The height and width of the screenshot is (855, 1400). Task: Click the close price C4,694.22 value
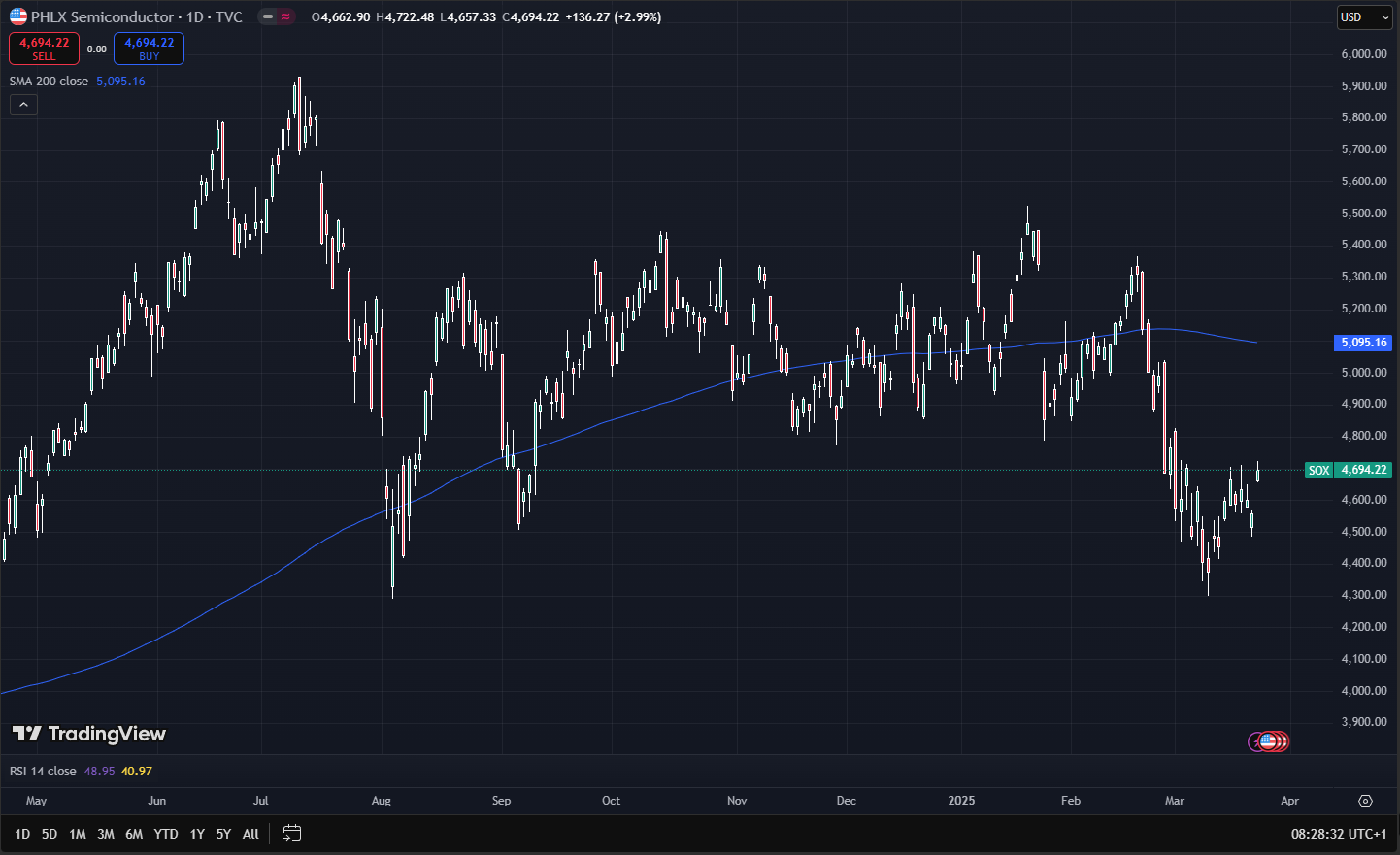tap(531, 17)
